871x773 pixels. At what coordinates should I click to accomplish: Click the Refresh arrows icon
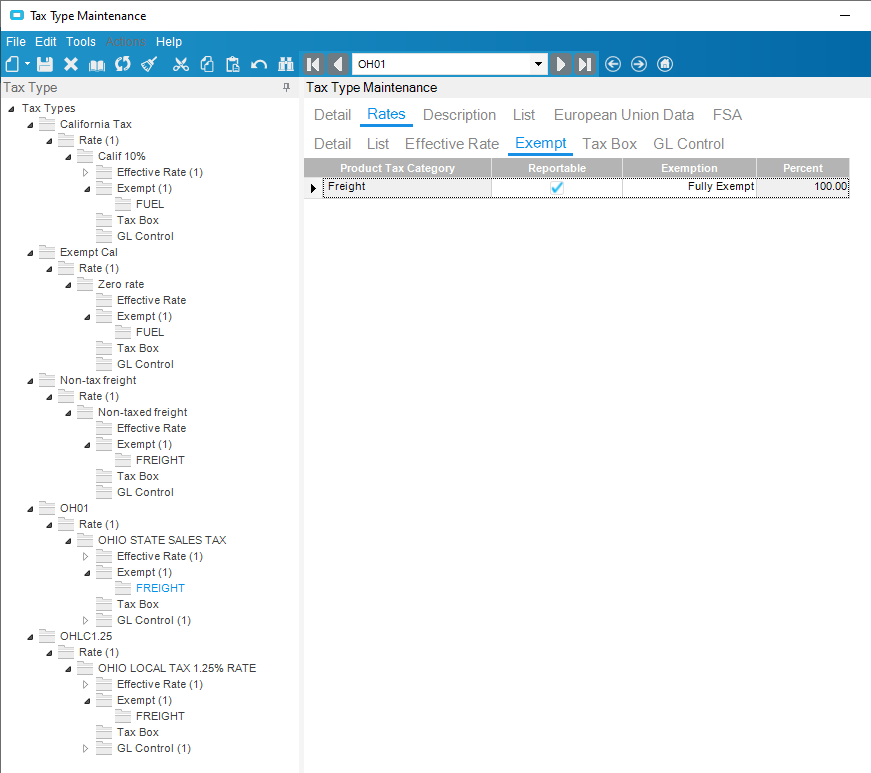pos(123,64)
